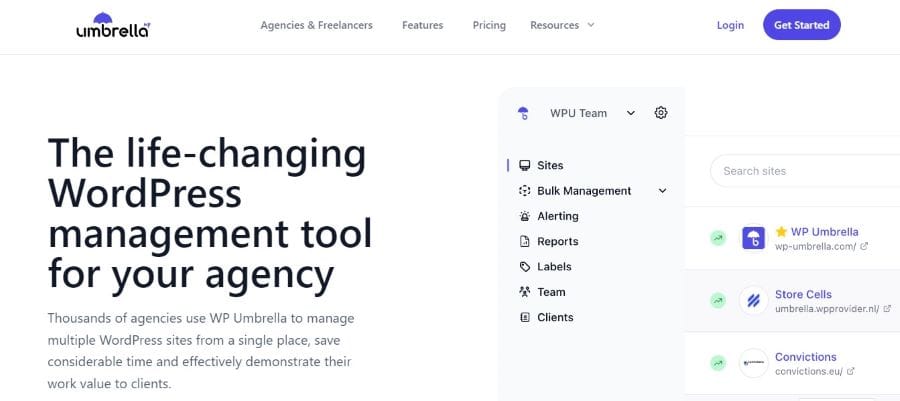The height and width of the screenshot is (401, 900).
Task: Click the WP Umbrella logo
Action: [113, 25]
